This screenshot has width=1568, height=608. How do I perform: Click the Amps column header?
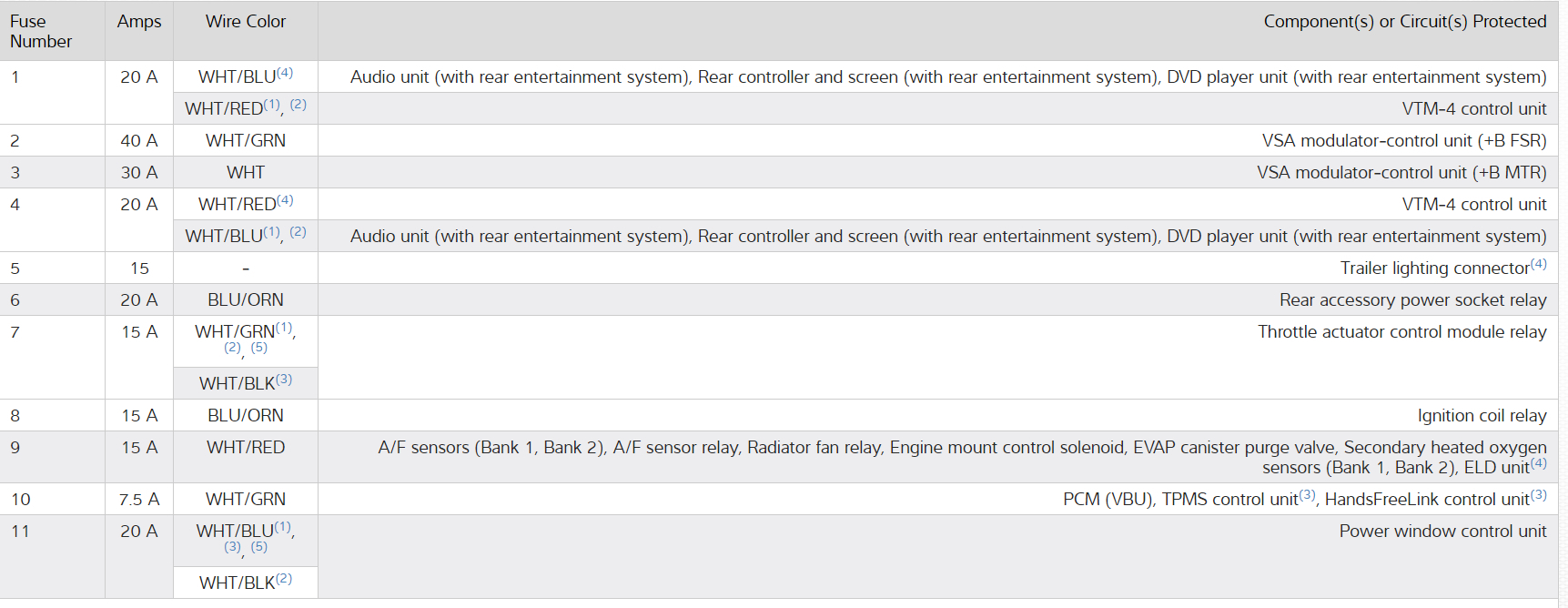[139, 22]
